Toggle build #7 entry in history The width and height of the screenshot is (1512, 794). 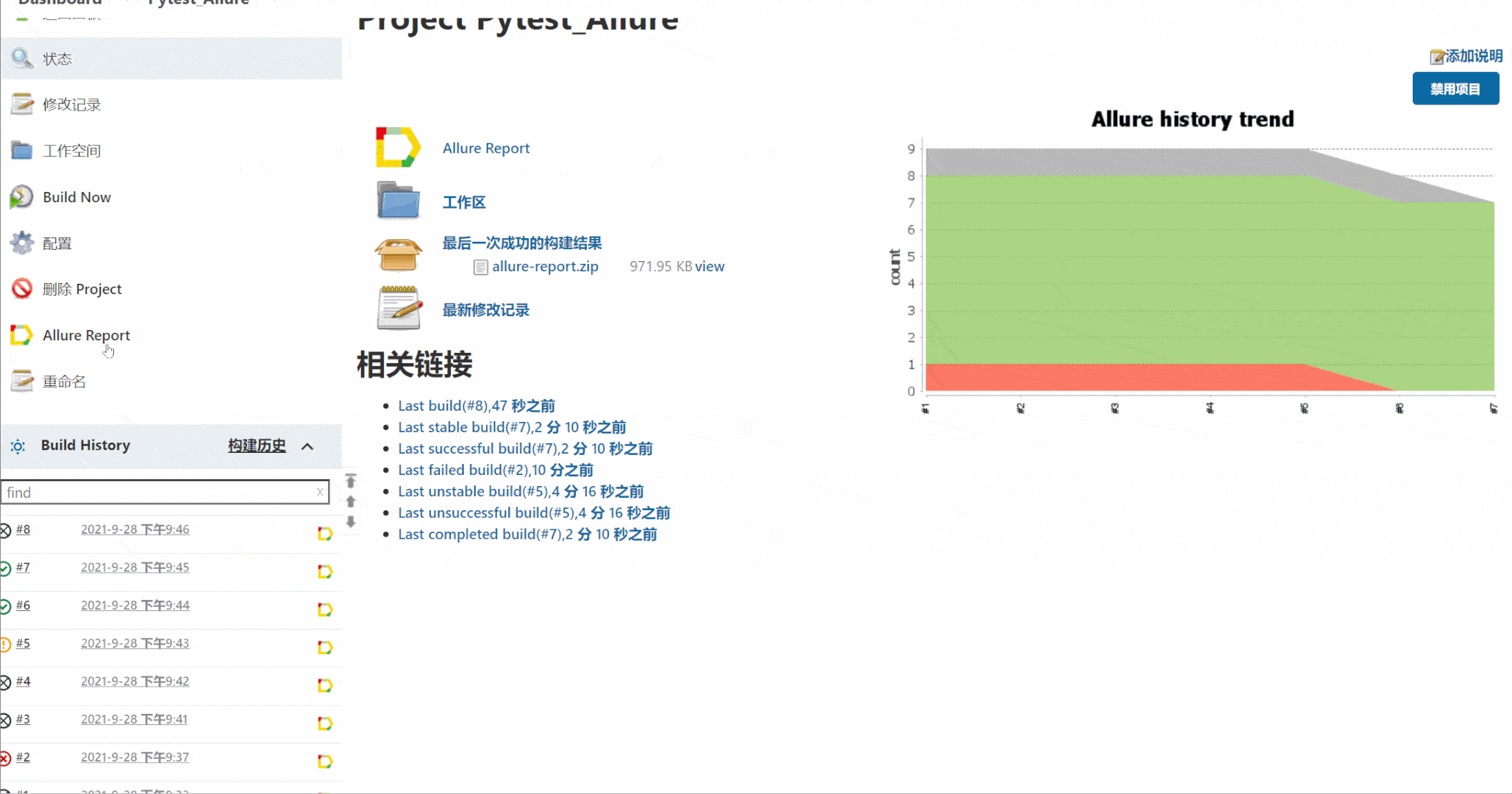pos(23,566)
